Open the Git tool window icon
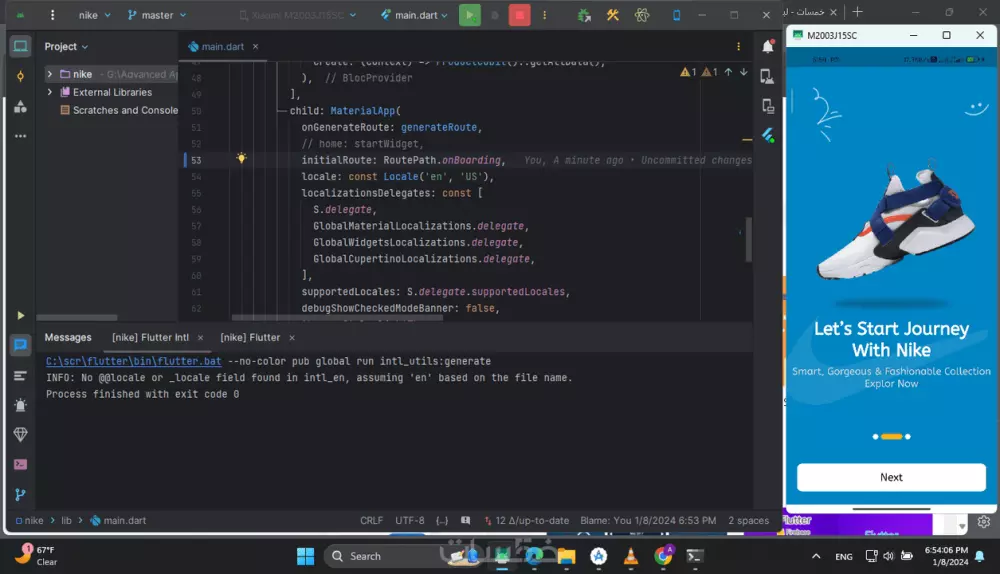This screenshot has width=1000, height=574. [20, 494]
